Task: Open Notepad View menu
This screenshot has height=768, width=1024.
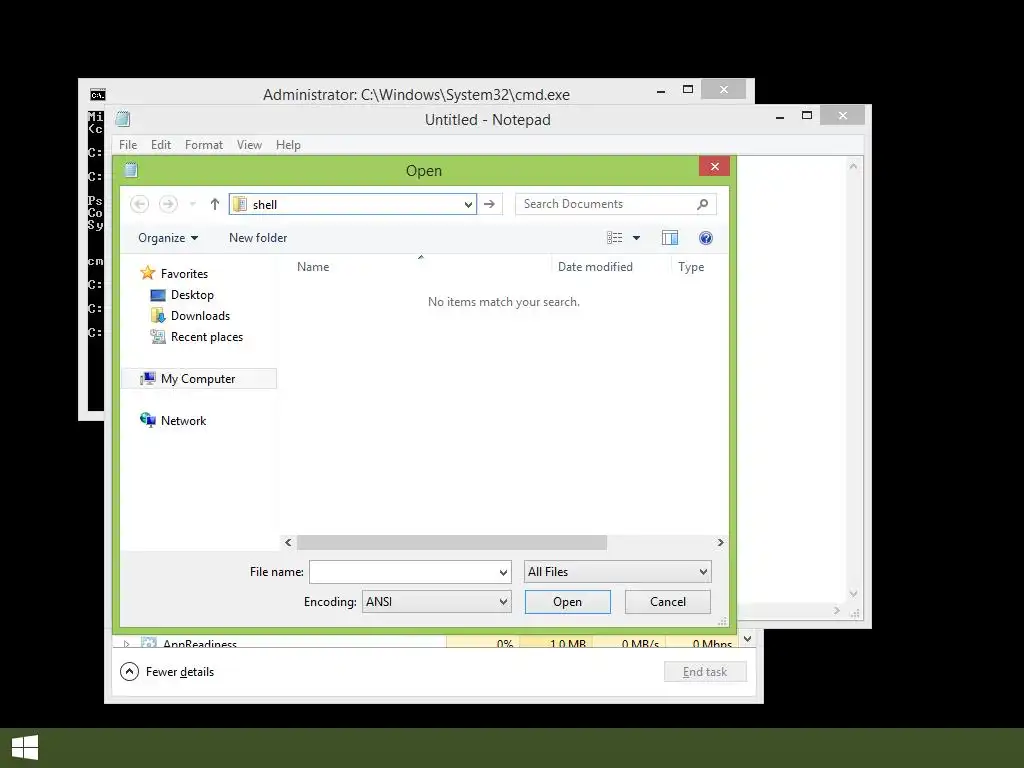Action: pos(249,145)
